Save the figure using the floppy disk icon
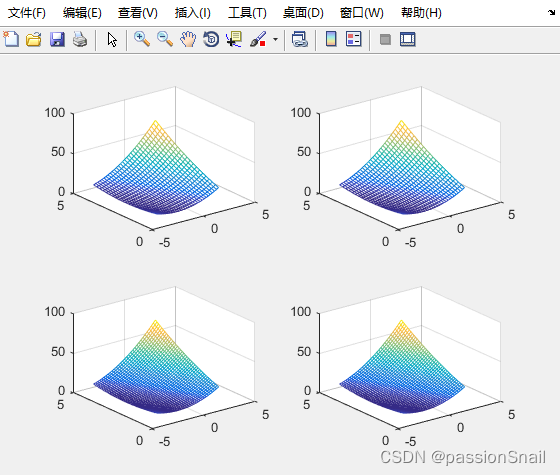560x475 pixels. [x=57, y=39]
